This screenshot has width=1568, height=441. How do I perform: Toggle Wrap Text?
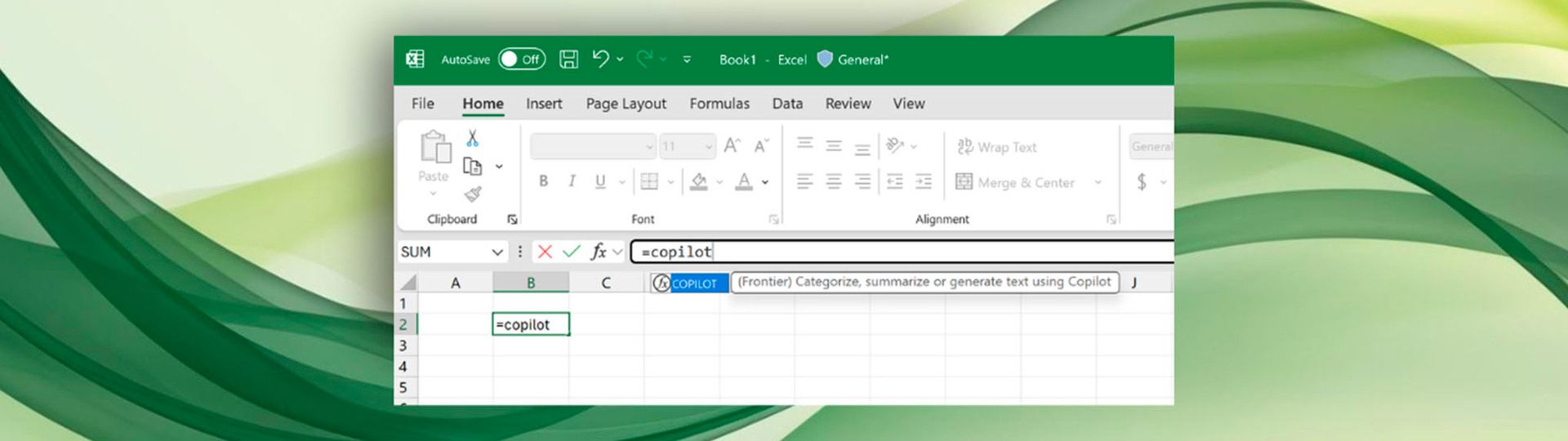coord(996,147)
